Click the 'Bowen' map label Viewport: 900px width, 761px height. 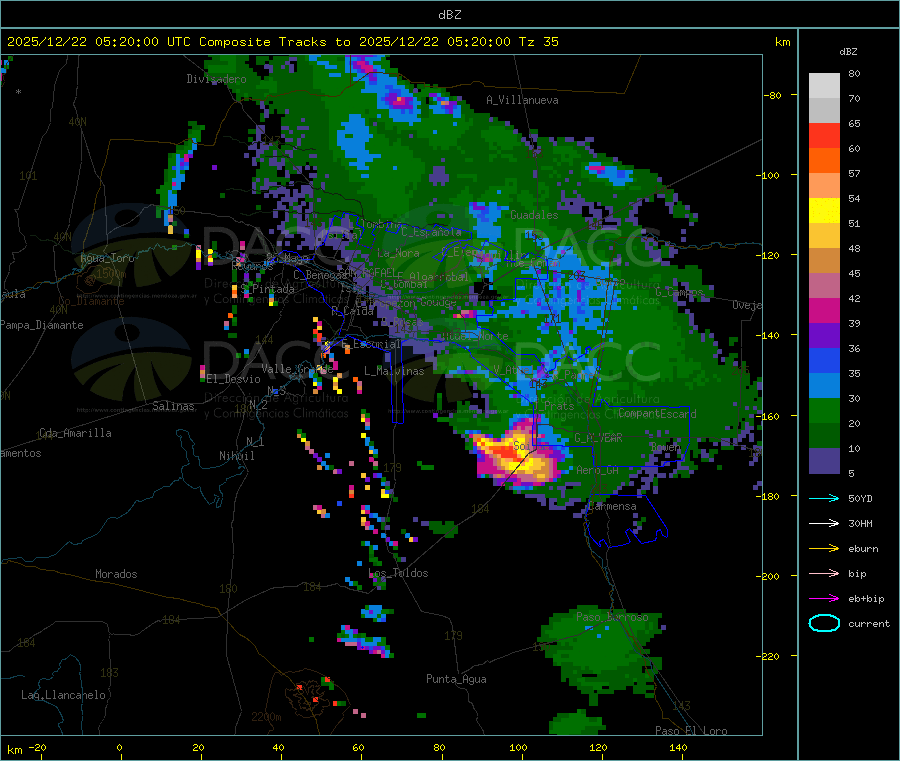click(665, 446)
